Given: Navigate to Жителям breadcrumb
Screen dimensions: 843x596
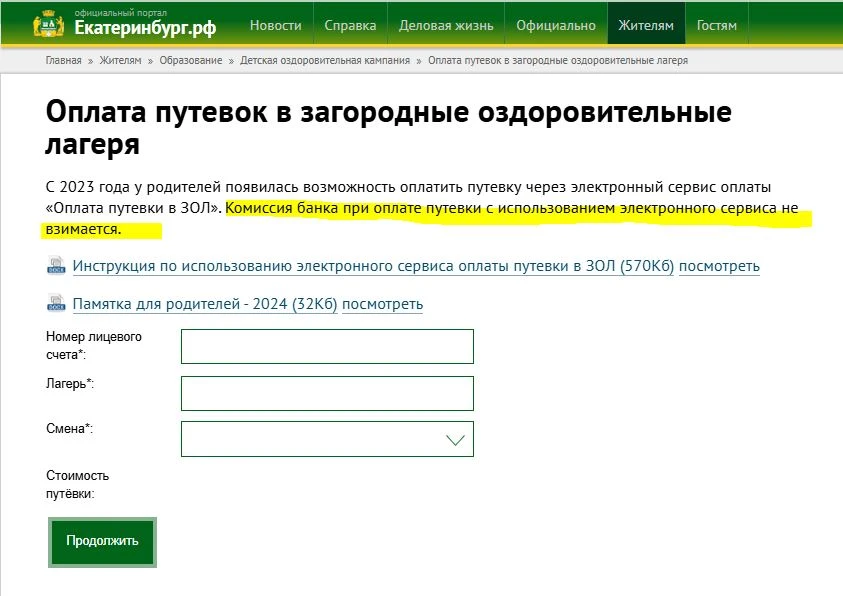Looking at the screenshot, I should coord(120,61).
